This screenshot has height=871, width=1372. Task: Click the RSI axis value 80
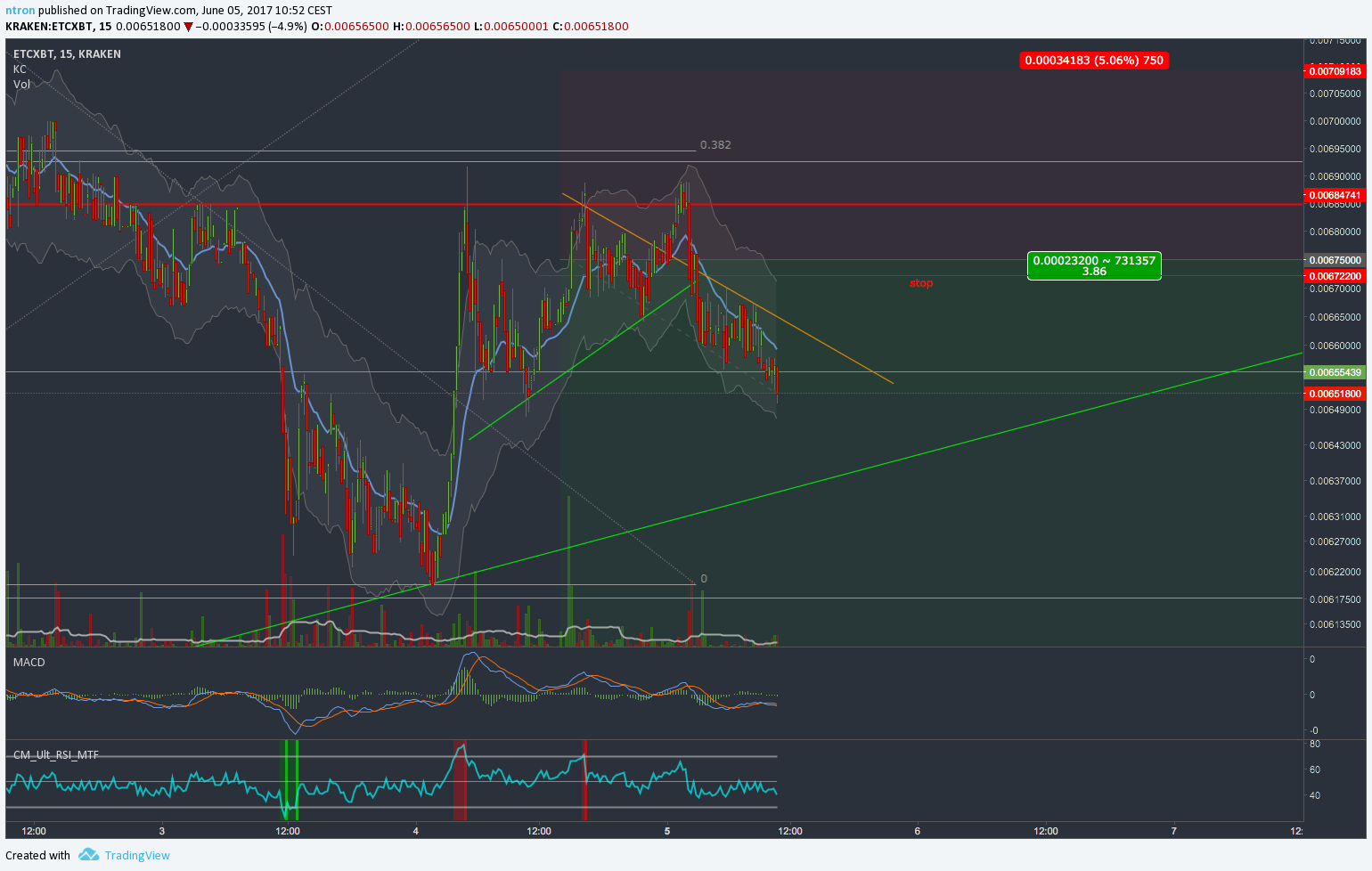(1315, 744)
